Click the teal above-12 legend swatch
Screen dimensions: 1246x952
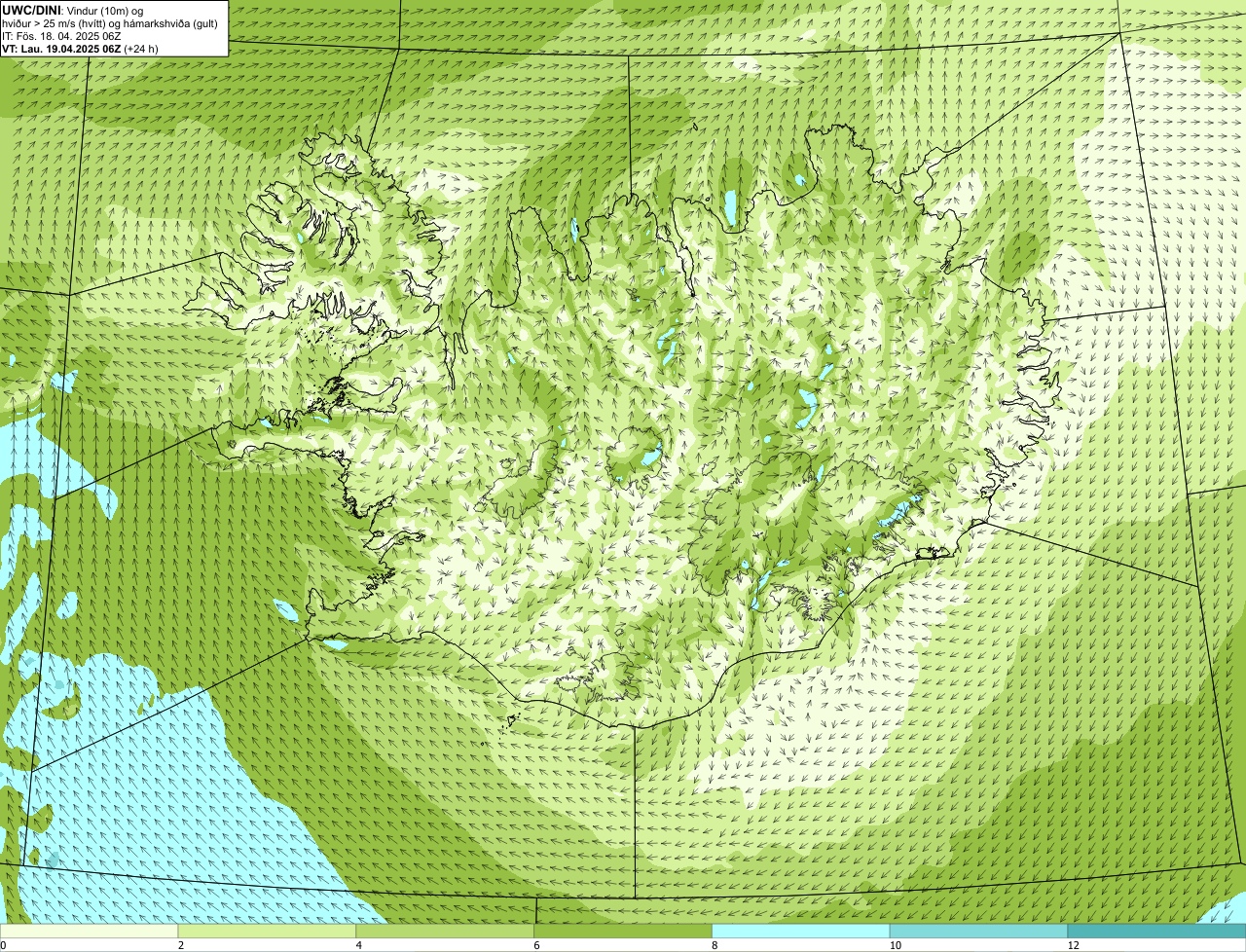pos(1156,931)
